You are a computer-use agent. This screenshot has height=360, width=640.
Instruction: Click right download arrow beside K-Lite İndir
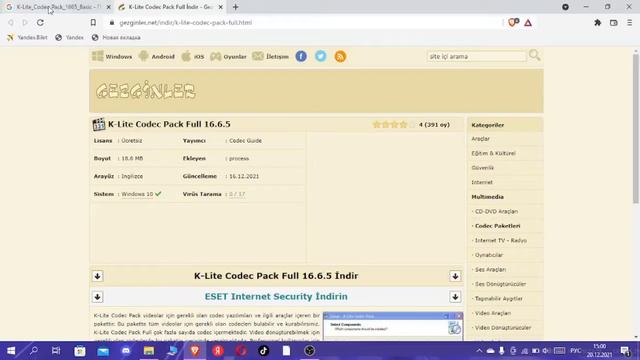pyautogui.click(x=455, y=276)
